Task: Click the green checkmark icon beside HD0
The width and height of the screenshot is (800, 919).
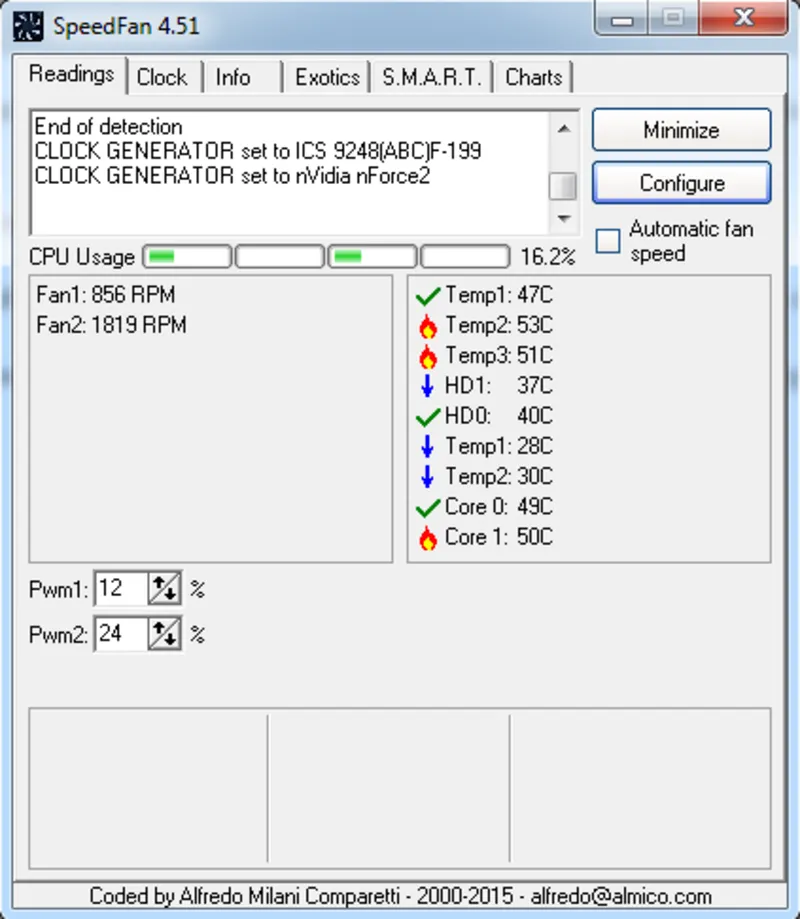Action: click(428, 417)
